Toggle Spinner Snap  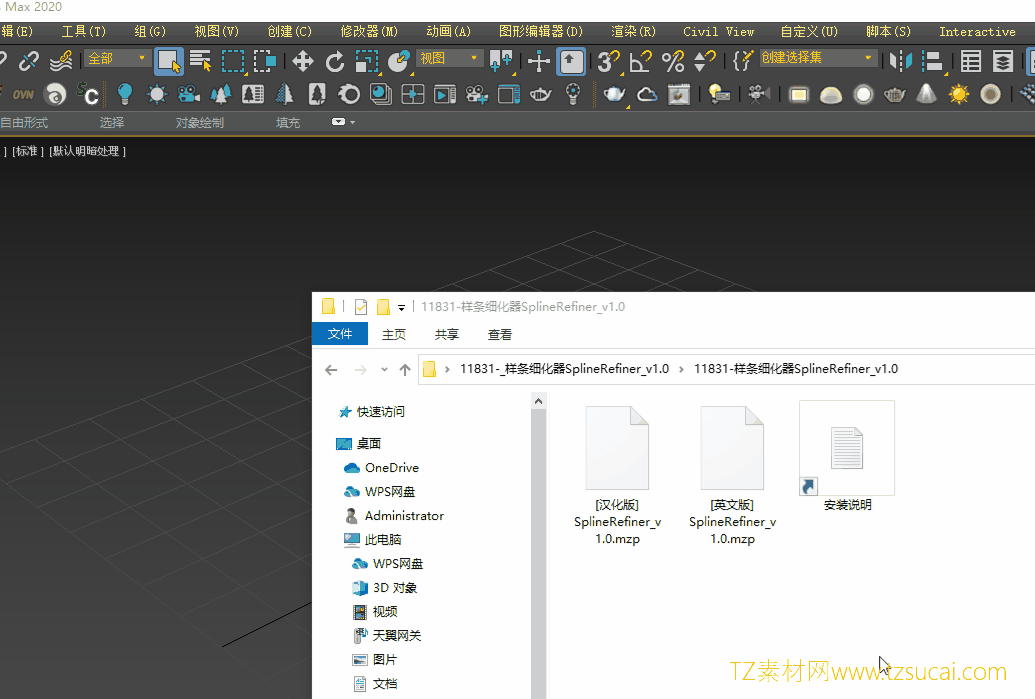(x=705, y=61)
